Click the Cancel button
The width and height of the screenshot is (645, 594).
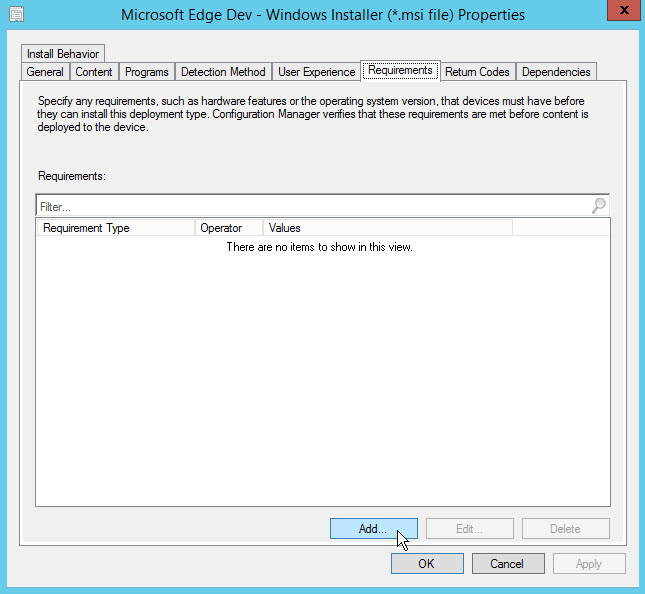pyautogui.click(x=508, y=564)
